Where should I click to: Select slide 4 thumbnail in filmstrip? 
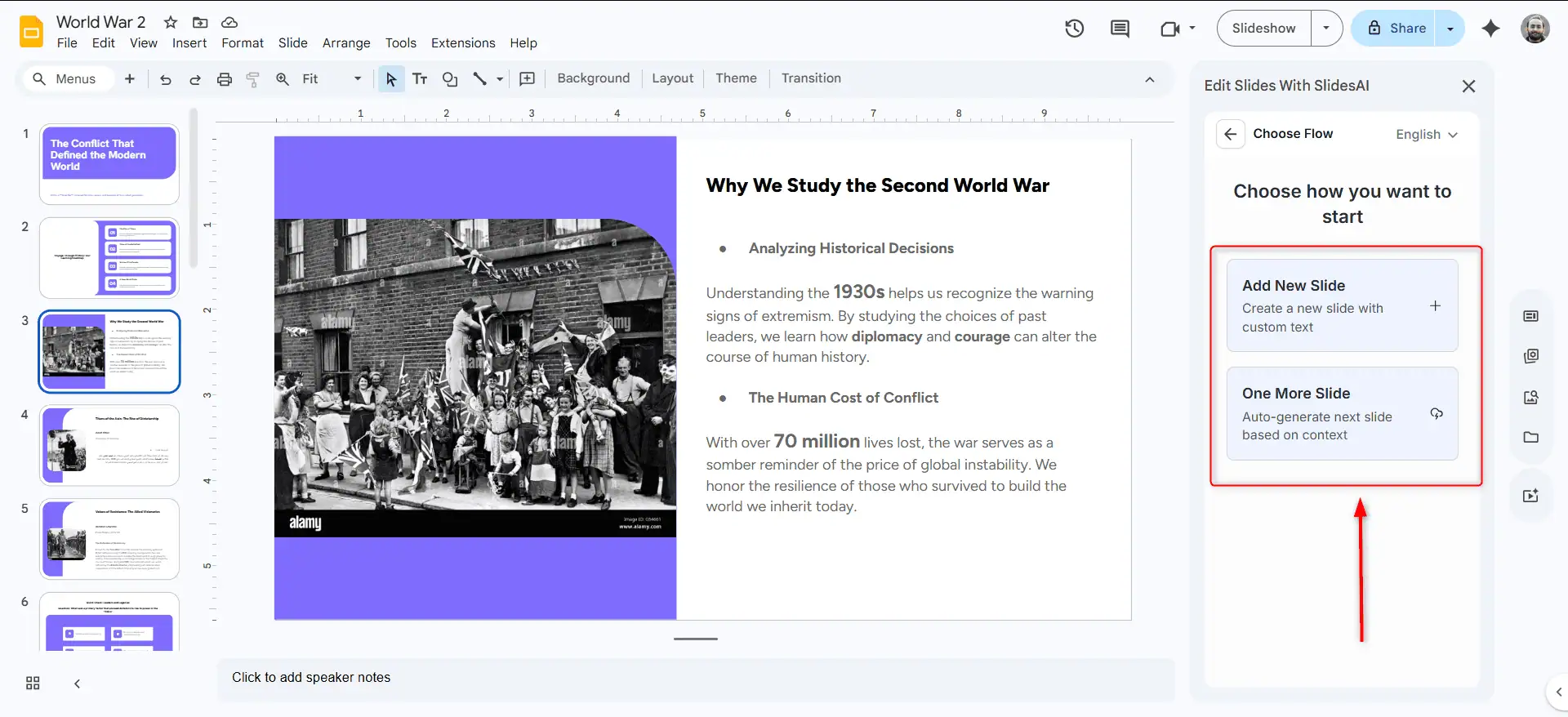pos(109,445)
